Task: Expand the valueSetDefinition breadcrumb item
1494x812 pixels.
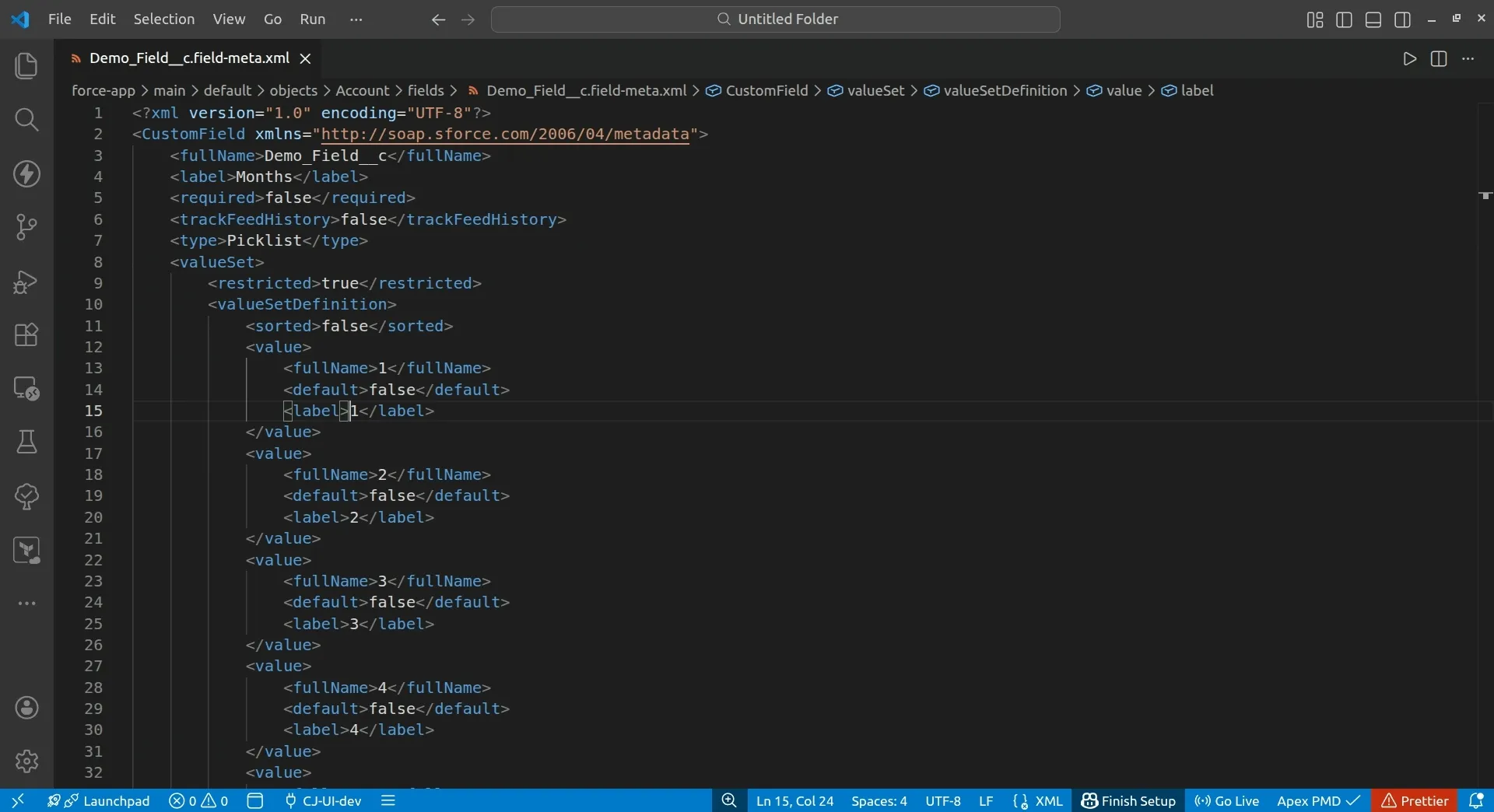Action: pos(1005,91)
